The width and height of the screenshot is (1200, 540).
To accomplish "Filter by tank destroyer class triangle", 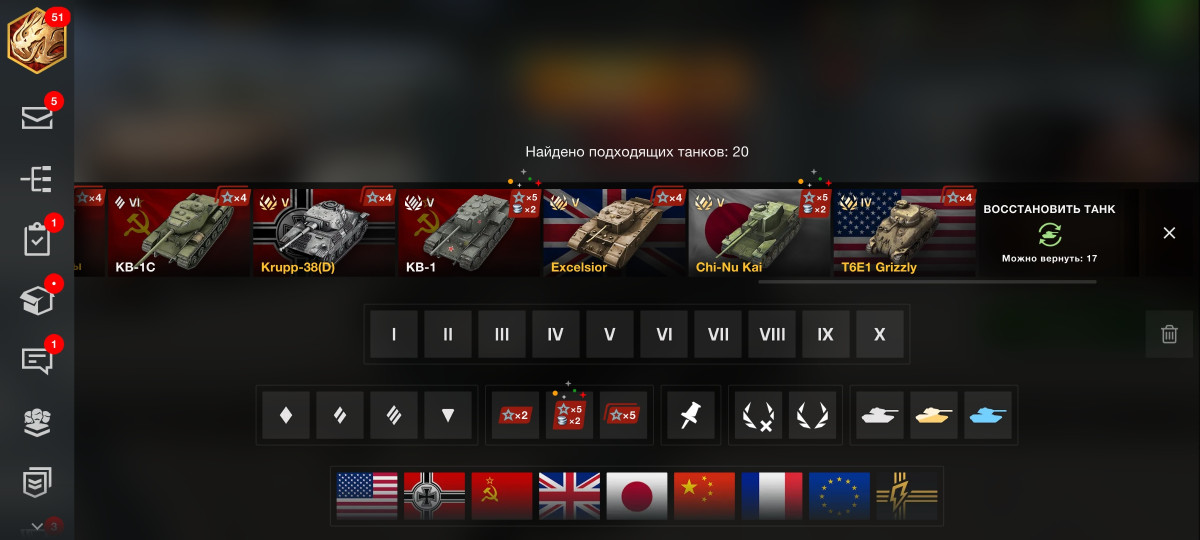I will [448, 415].
